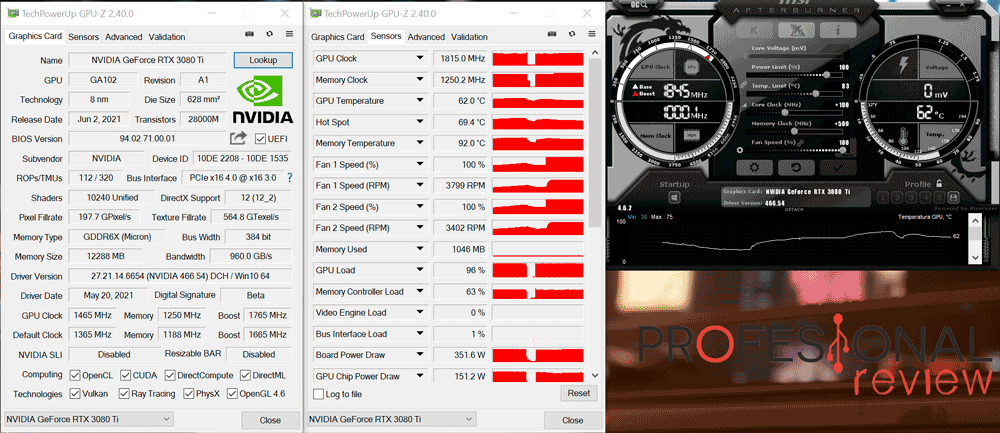1000x433 pixels.
Task: Click Afterburner GPU chip icon in clock gauge
Action: point(691,67)
